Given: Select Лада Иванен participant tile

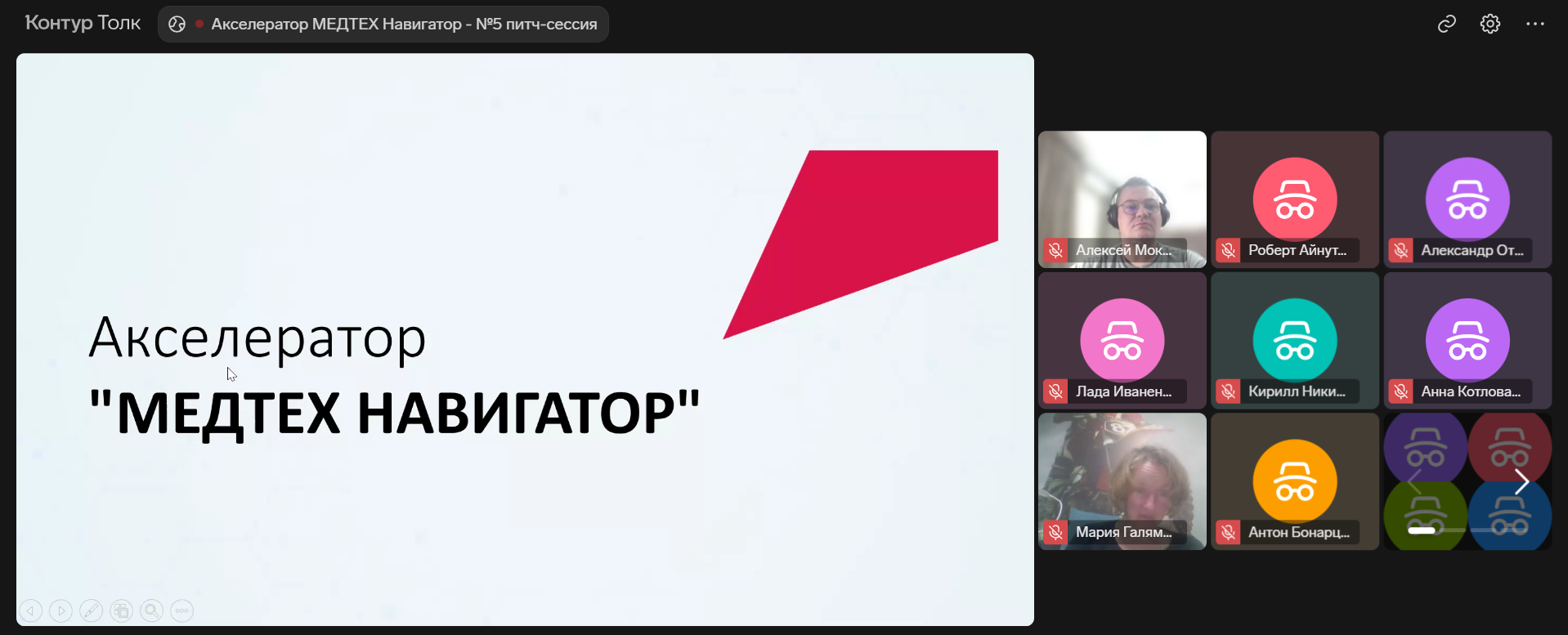Looking at the screenshot, I should pos(1122,340).
